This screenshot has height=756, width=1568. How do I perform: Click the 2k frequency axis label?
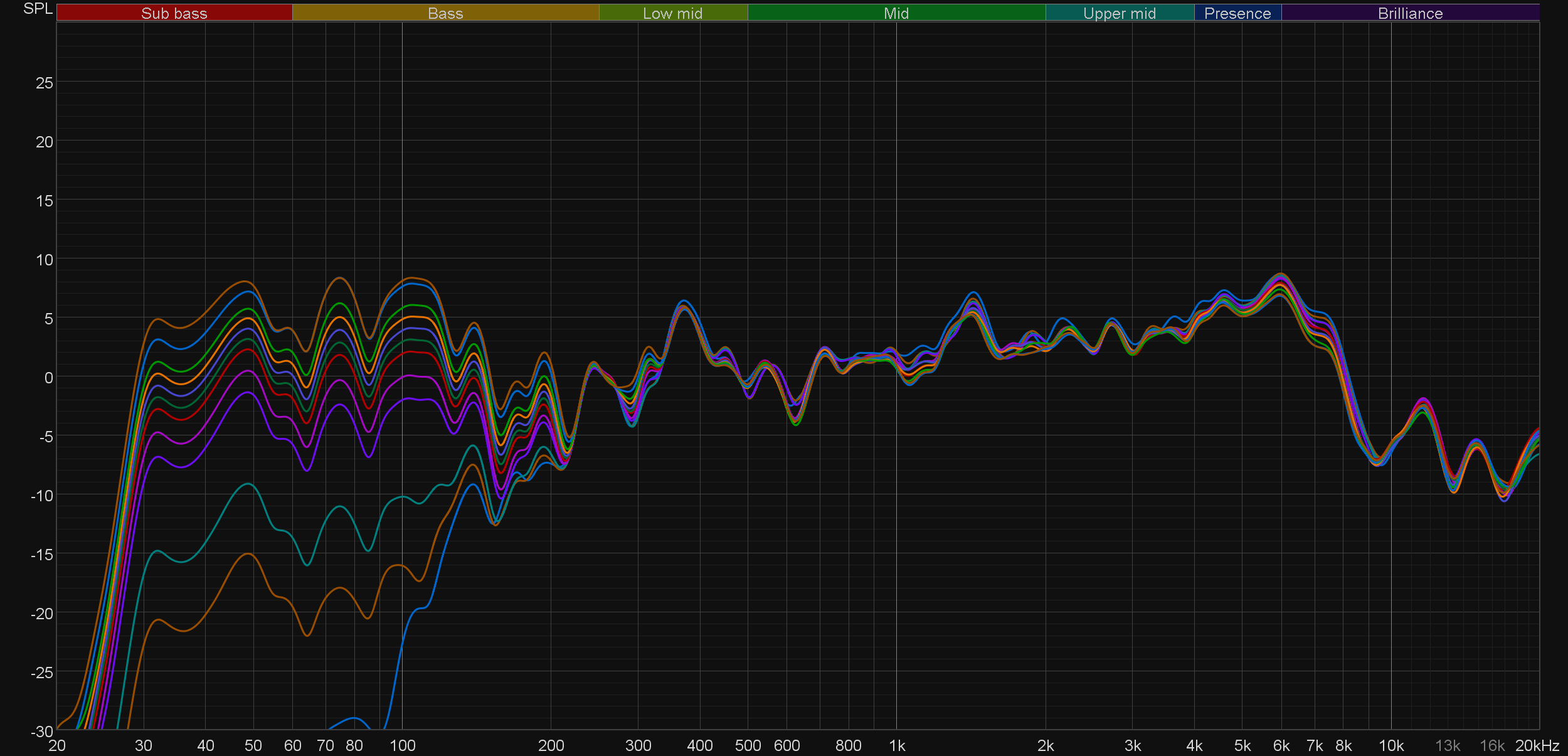click(1045, 746)
